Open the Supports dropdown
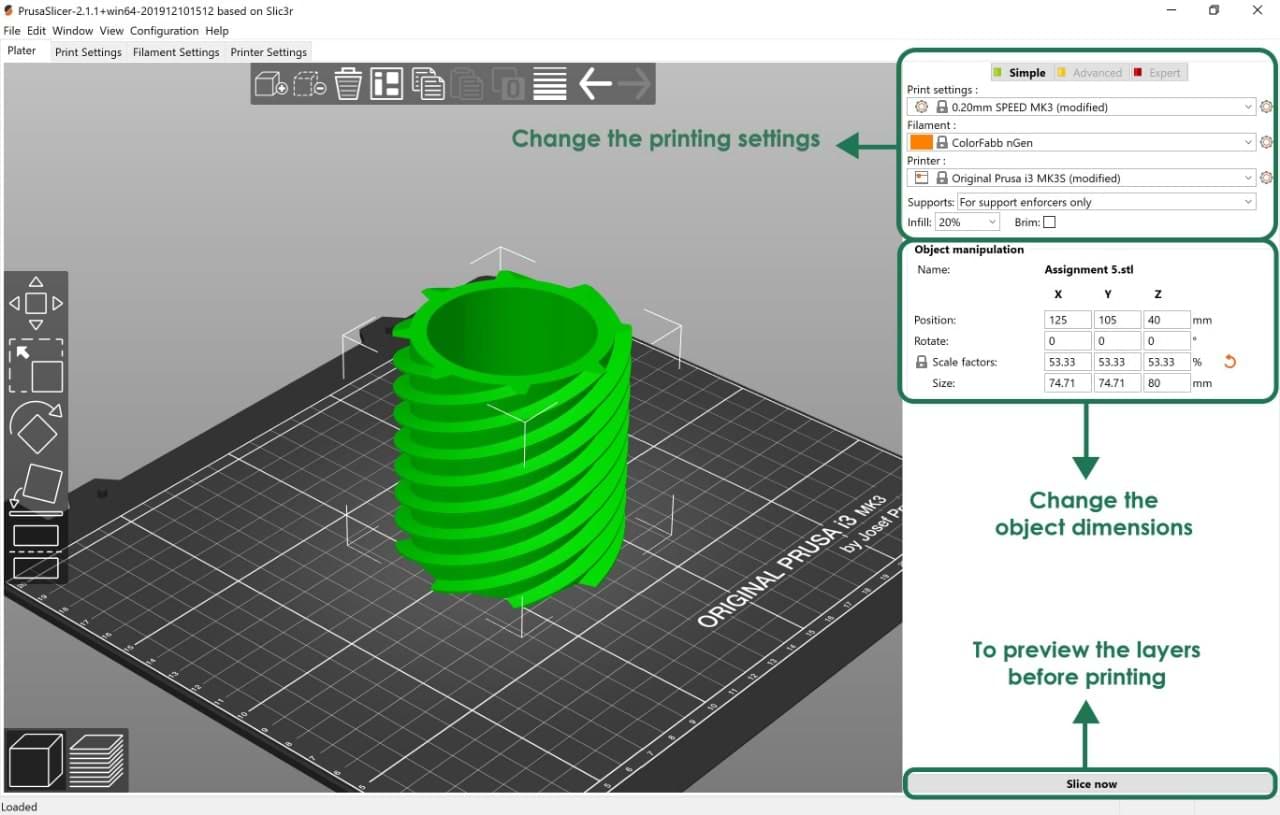The width and height of the screenshot is (1280, 815). click(x=1106, y=202)
